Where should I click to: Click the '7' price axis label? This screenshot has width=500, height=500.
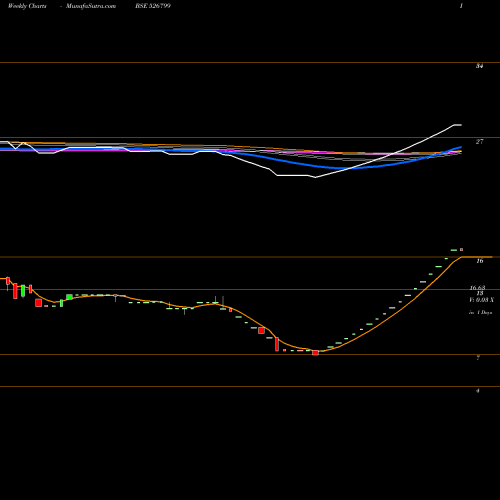click(478, 358)
